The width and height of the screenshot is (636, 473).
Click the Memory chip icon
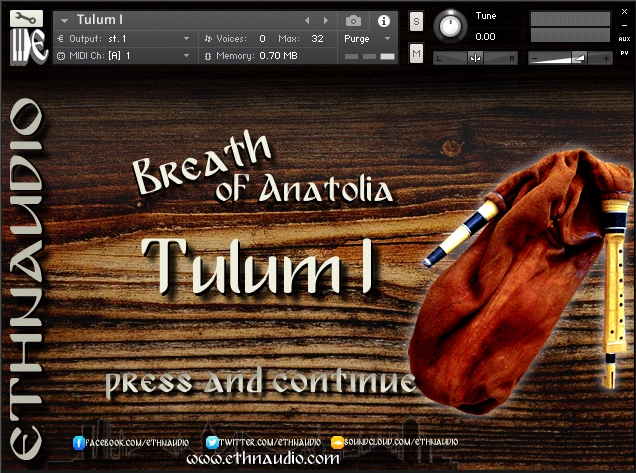[x=208, y=56]
